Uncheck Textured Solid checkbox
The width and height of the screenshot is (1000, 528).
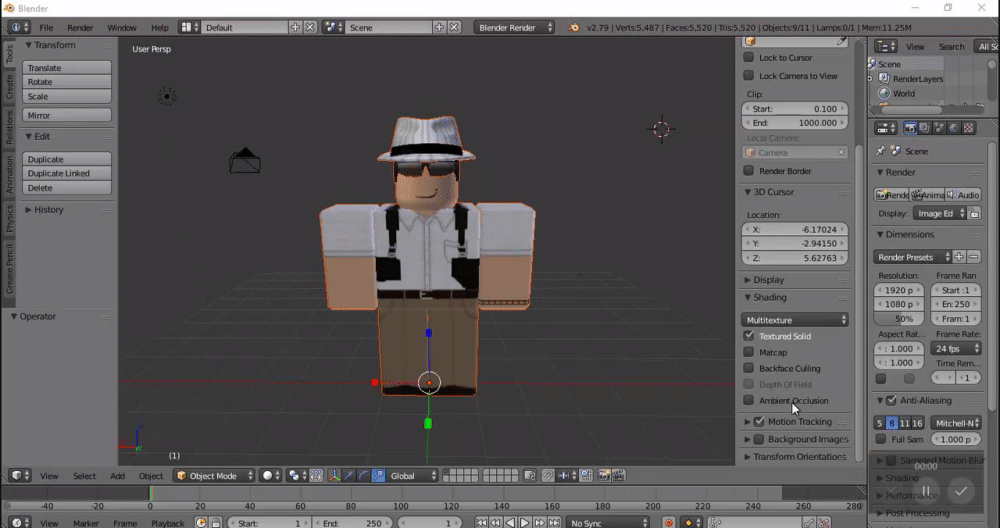pos(749,336)
